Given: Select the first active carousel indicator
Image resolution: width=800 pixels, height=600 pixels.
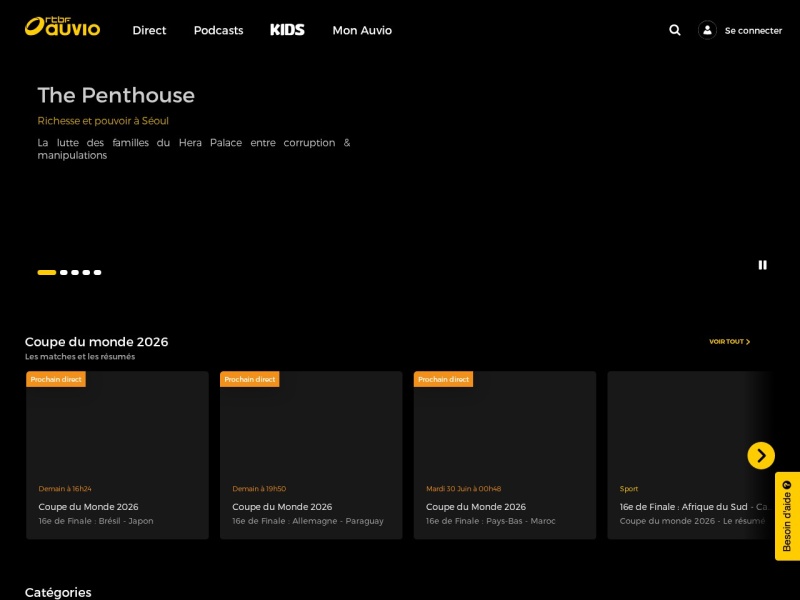Looking at the screenshot, I should coord(46,272).
